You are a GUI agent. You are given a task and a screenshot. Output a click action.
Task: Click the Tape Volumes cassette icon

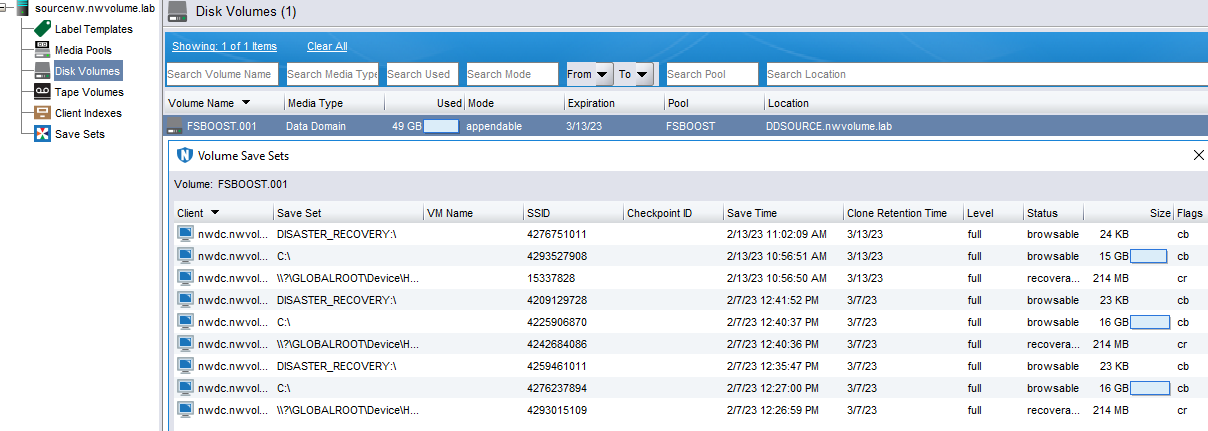point(42,92)
